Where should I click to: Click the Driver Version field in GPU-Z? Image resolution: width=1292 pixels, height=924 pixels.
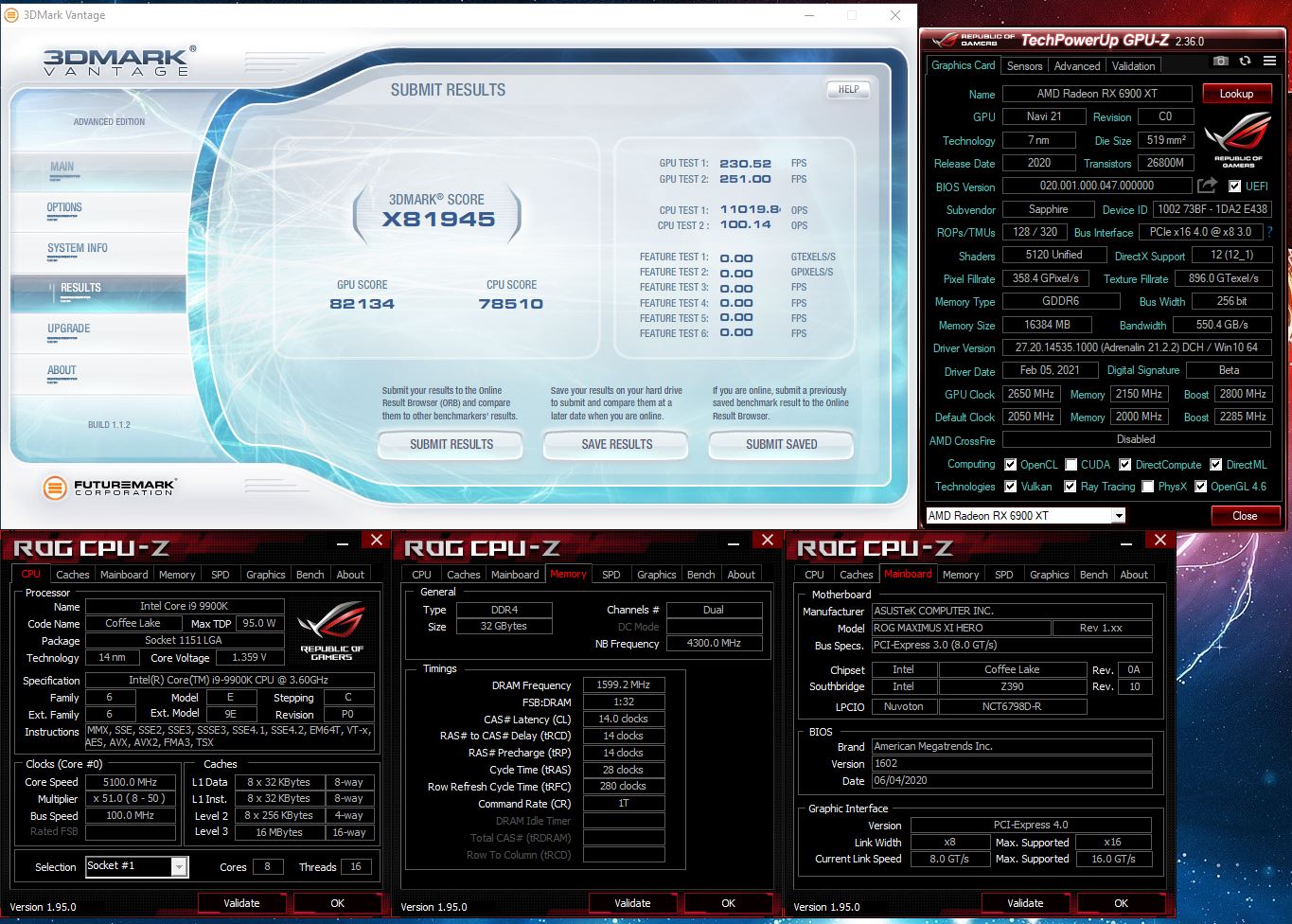coord(1136,347)
